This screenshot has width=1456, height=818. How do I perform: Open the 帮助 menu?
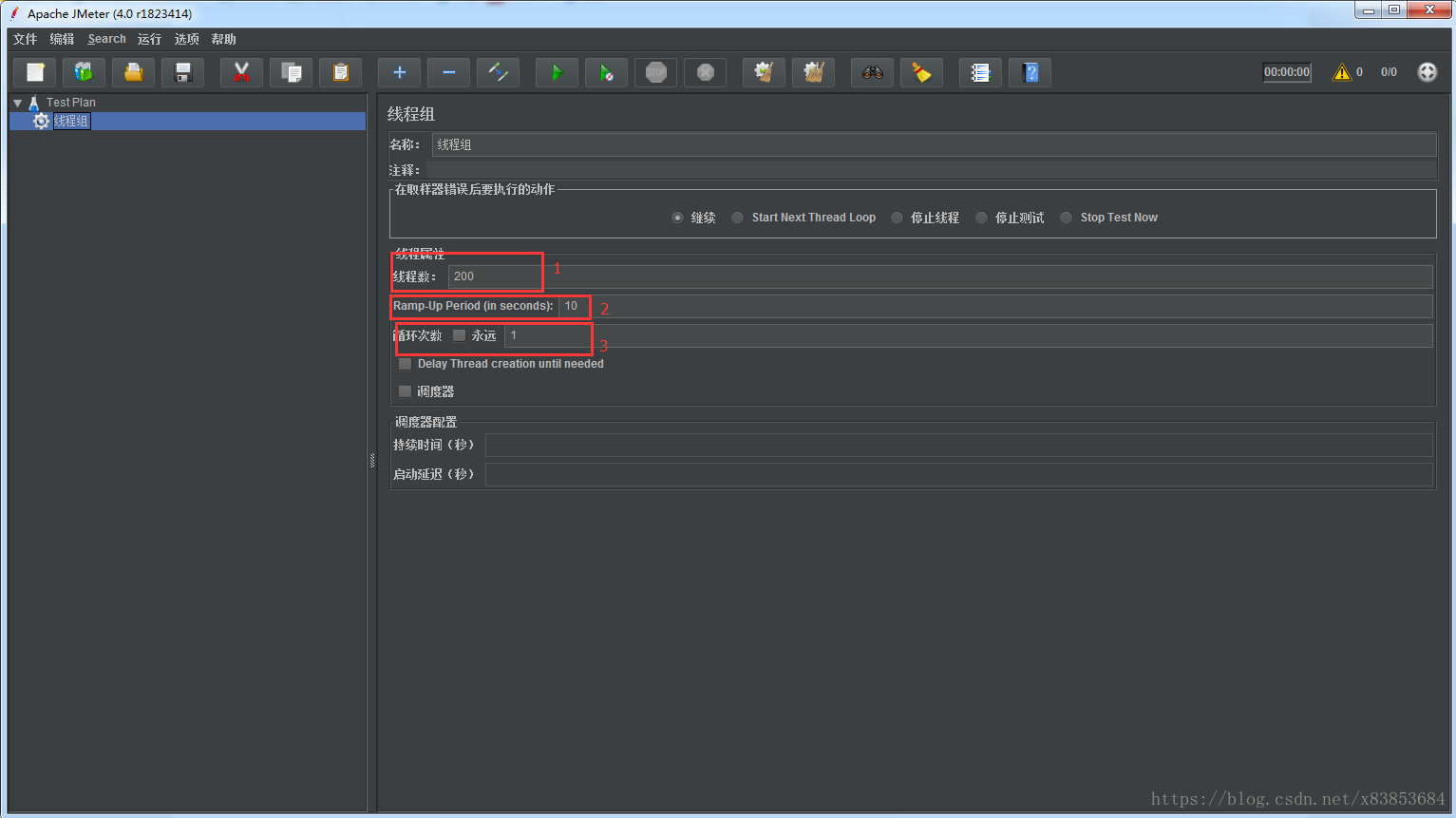coord(224,39)
